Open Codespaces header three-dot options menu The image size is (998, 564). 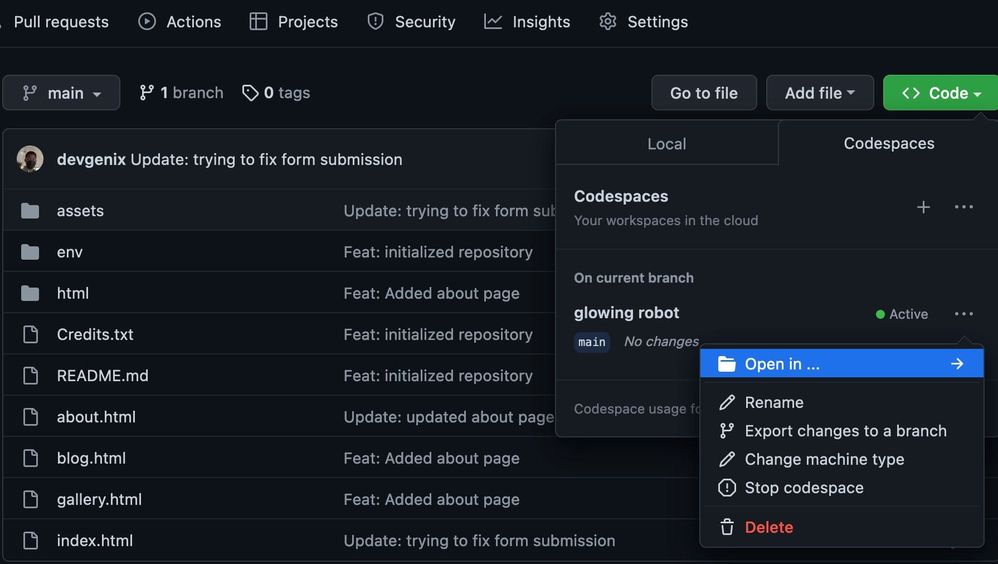[963, 207]
